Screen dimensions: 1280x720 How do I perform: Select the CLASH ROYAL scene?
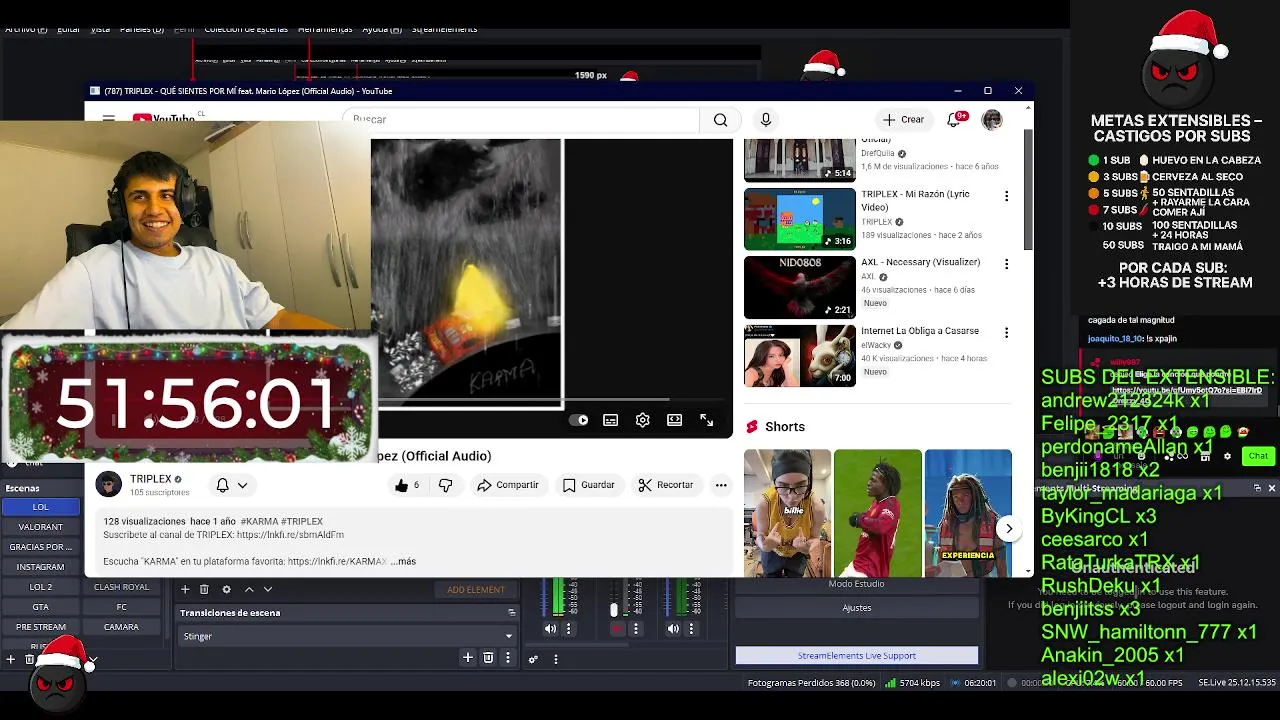click(x=121, y=587)
